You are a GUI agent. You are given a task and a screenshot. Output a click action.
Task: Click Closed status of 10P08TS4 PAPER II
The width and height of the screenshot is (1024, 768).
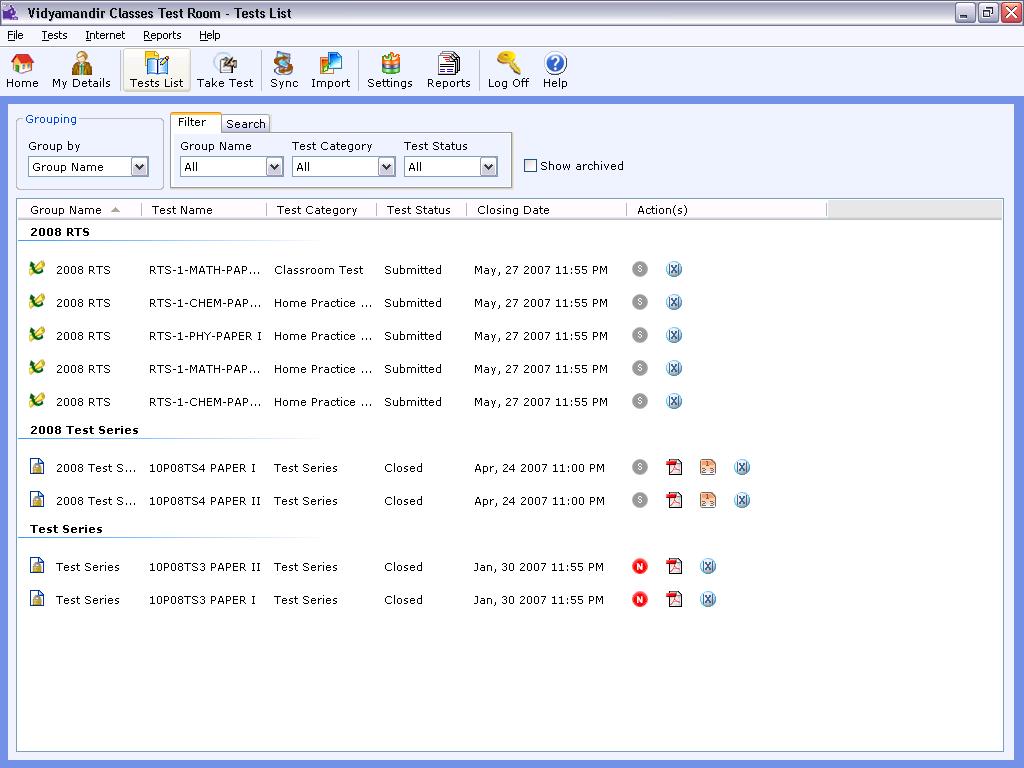pyautogui.click(x=404, y=501)
